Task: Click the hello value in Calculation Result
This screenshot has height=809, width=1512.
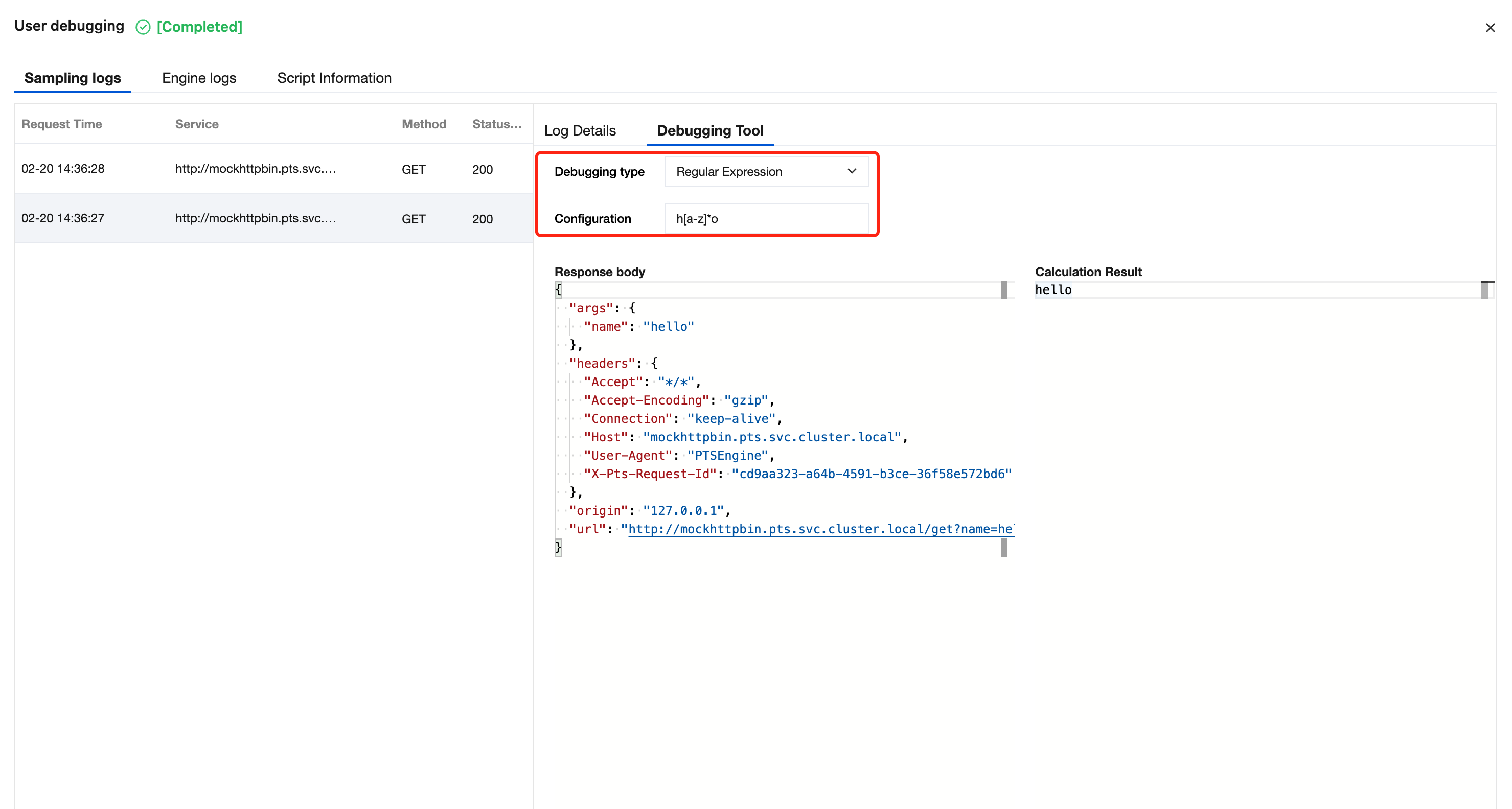Action: (1053, 289)
